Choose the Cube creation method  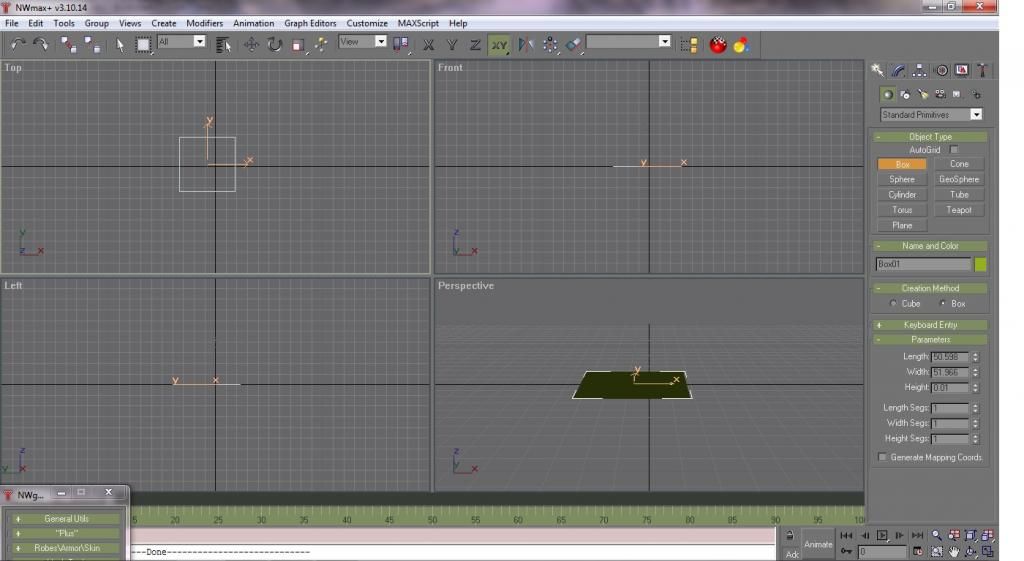893,303
